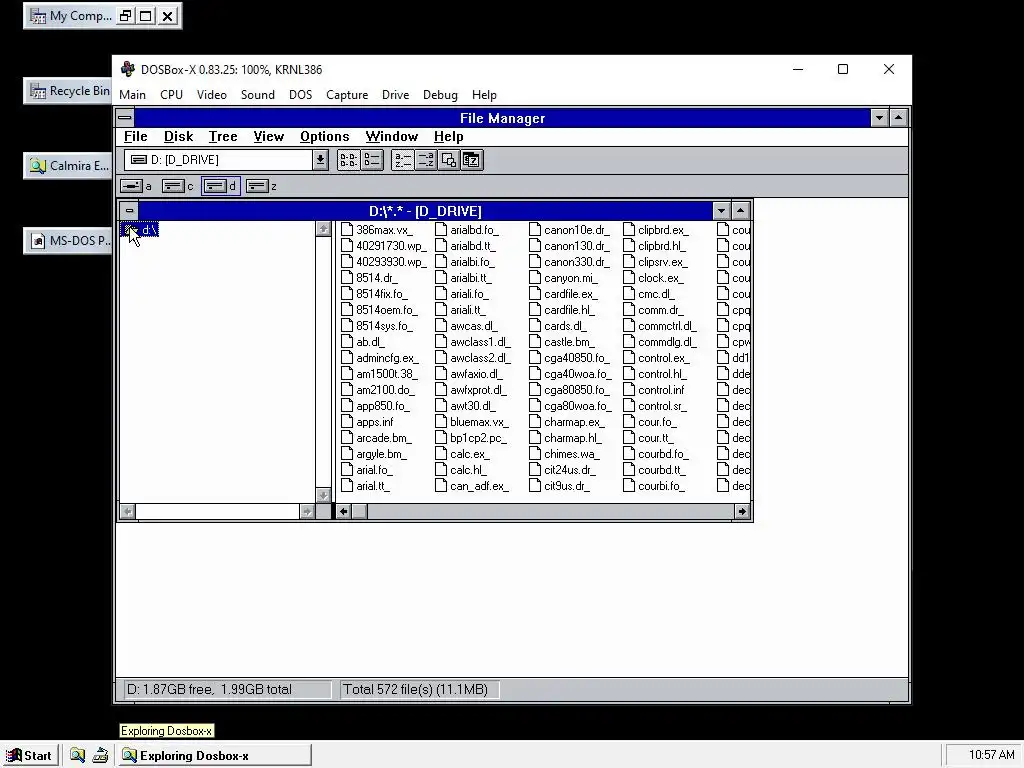Click the Start button on taskbar

(29, 756)
